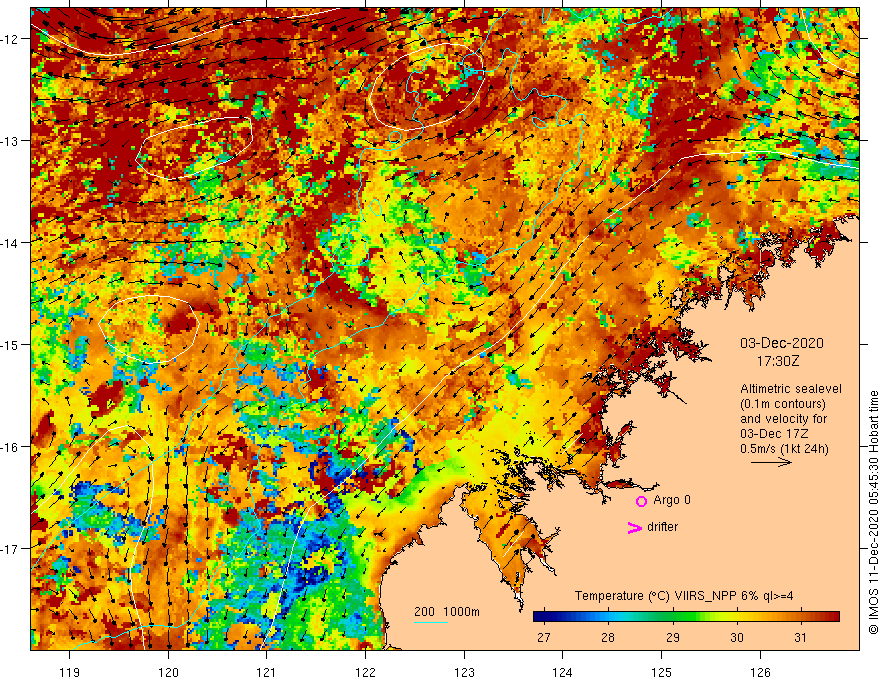
Task: Click the '03-Dec 17Z' legend line
Action: [x=772, y=434]
